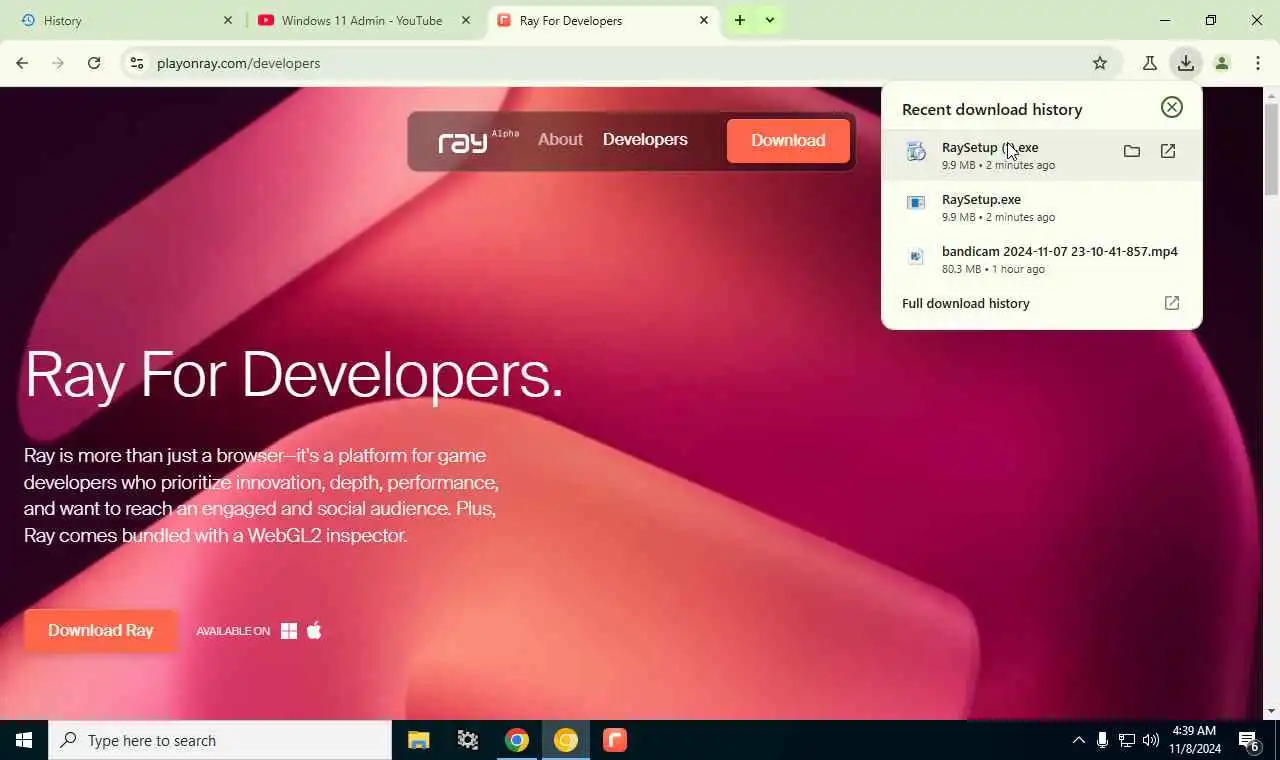Screen dimensions: 1280x760
Task: Open the RaySetup (1).exe download entry
Action: (x=1041, y=155)
